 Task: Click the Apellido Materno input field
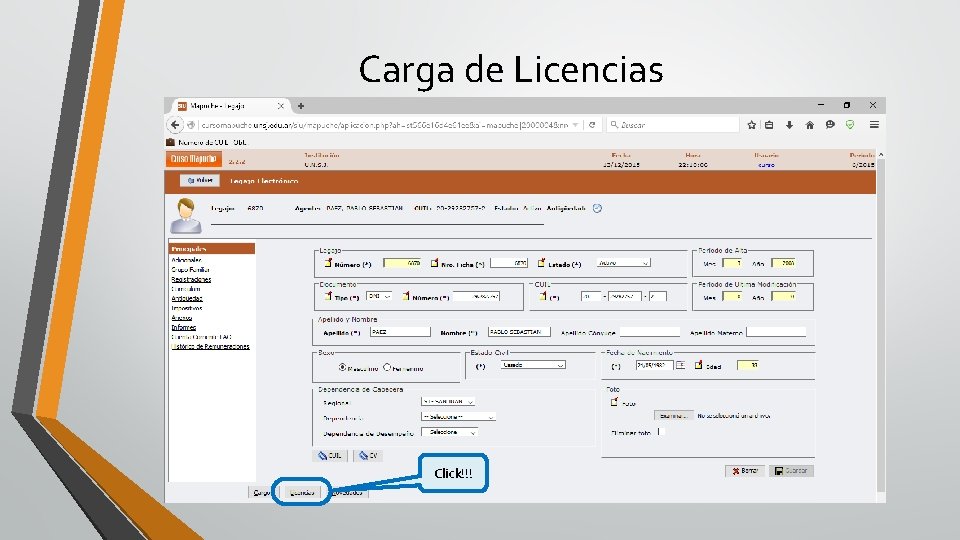pos(776,332)
